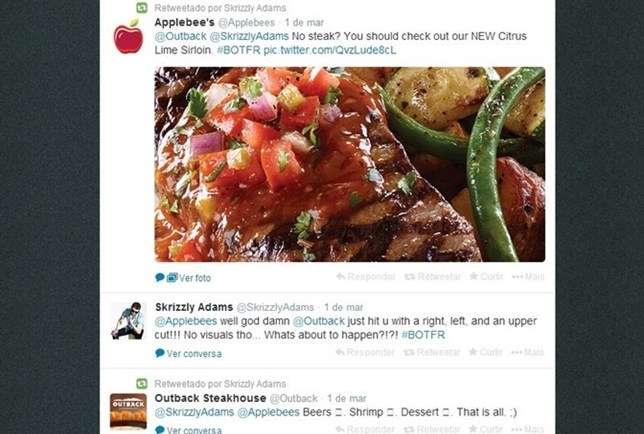Open pic.twitter.com/QvzLude8cL link
The image size is (644, 434).
pos(330,50)
